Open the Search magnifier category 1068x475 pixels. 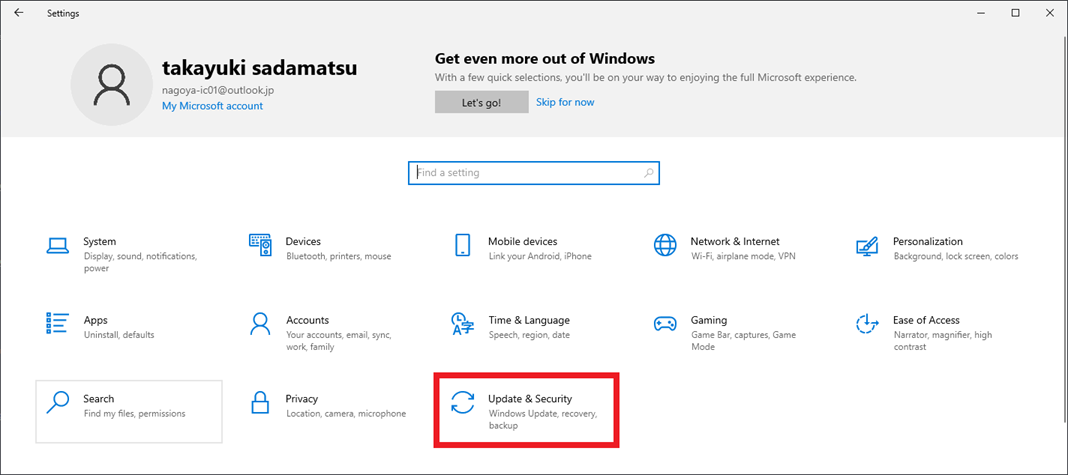129,411
